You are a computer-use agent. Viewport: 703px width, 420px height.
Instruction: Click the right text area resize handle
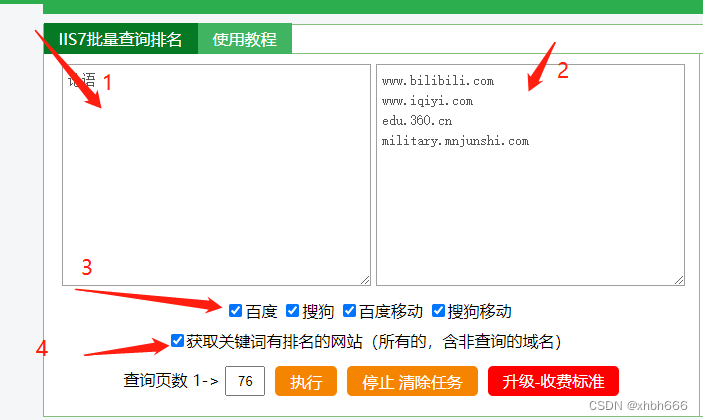[679, 280]
